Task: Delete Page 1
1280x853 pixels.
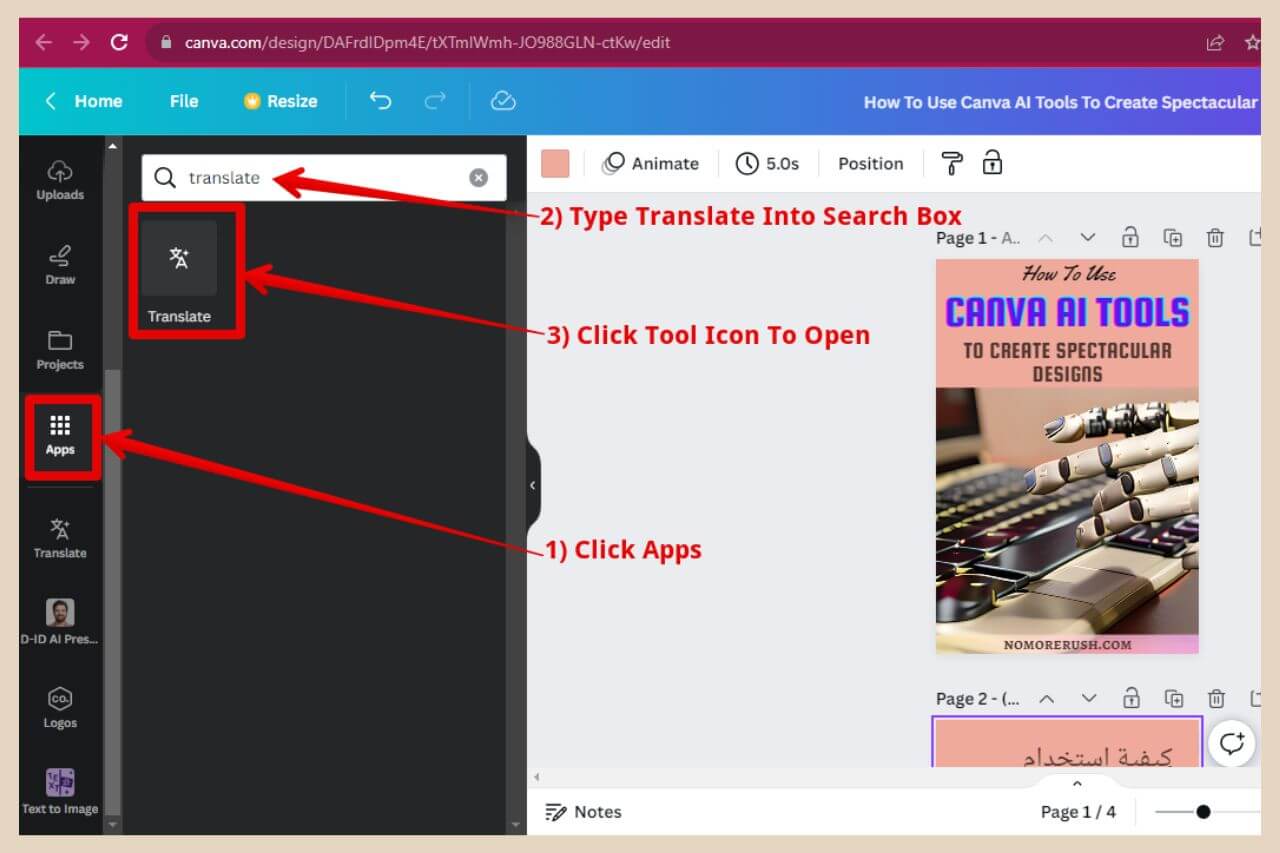Action: point(1215,238)
